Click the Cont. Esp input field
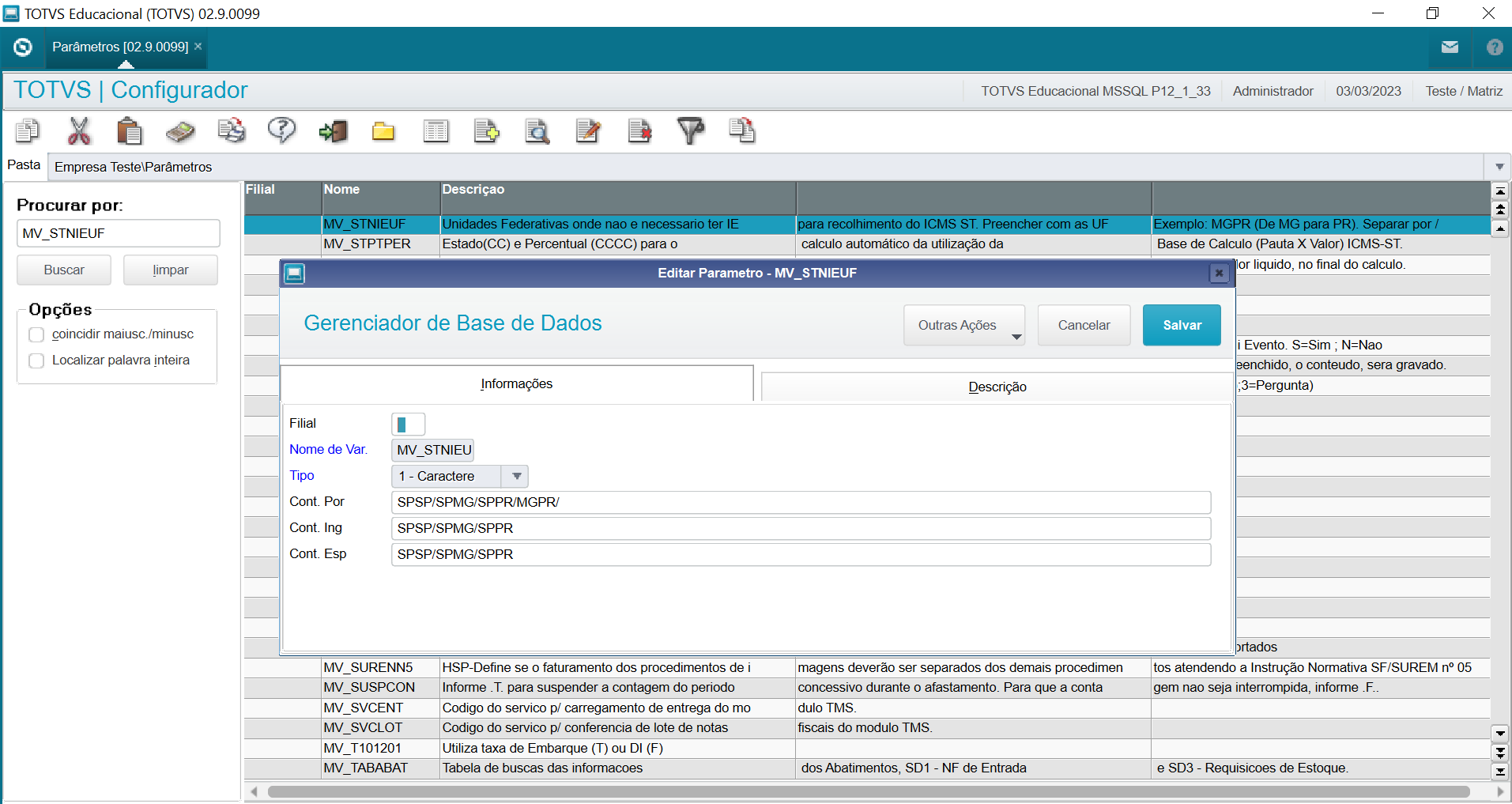Viewport: 1512px width, 804px height. [801, 554]
